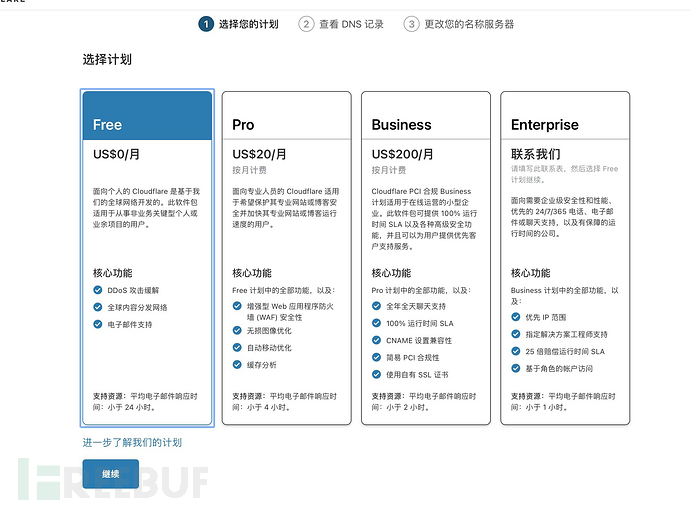
Task: Click the step 3 number circle
Action: coord(411,24)
